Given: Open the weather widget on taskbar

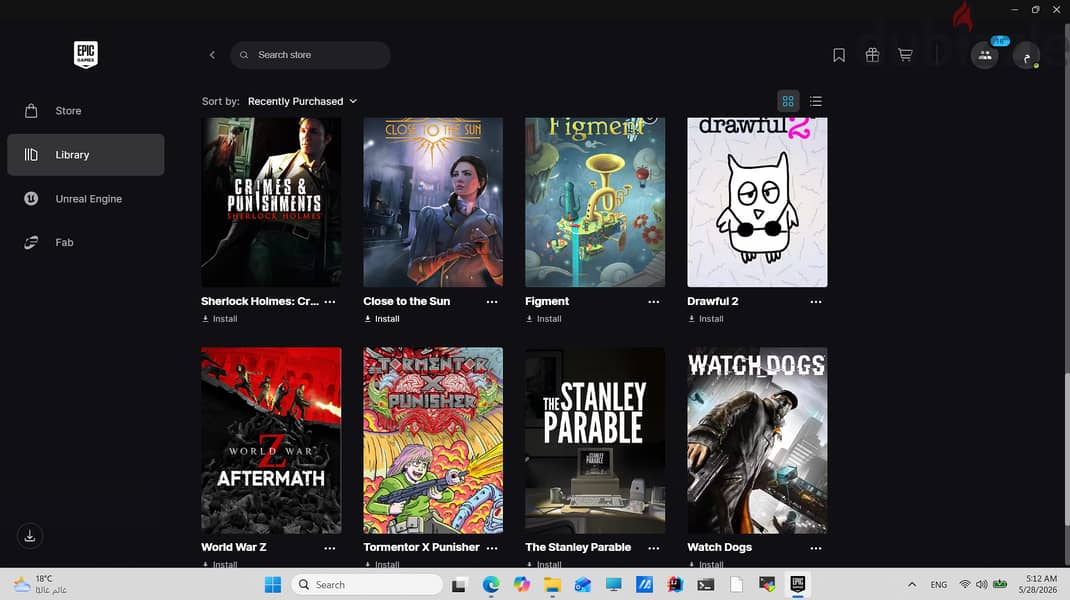Looking at the screenshot, I should pos(41,584).
